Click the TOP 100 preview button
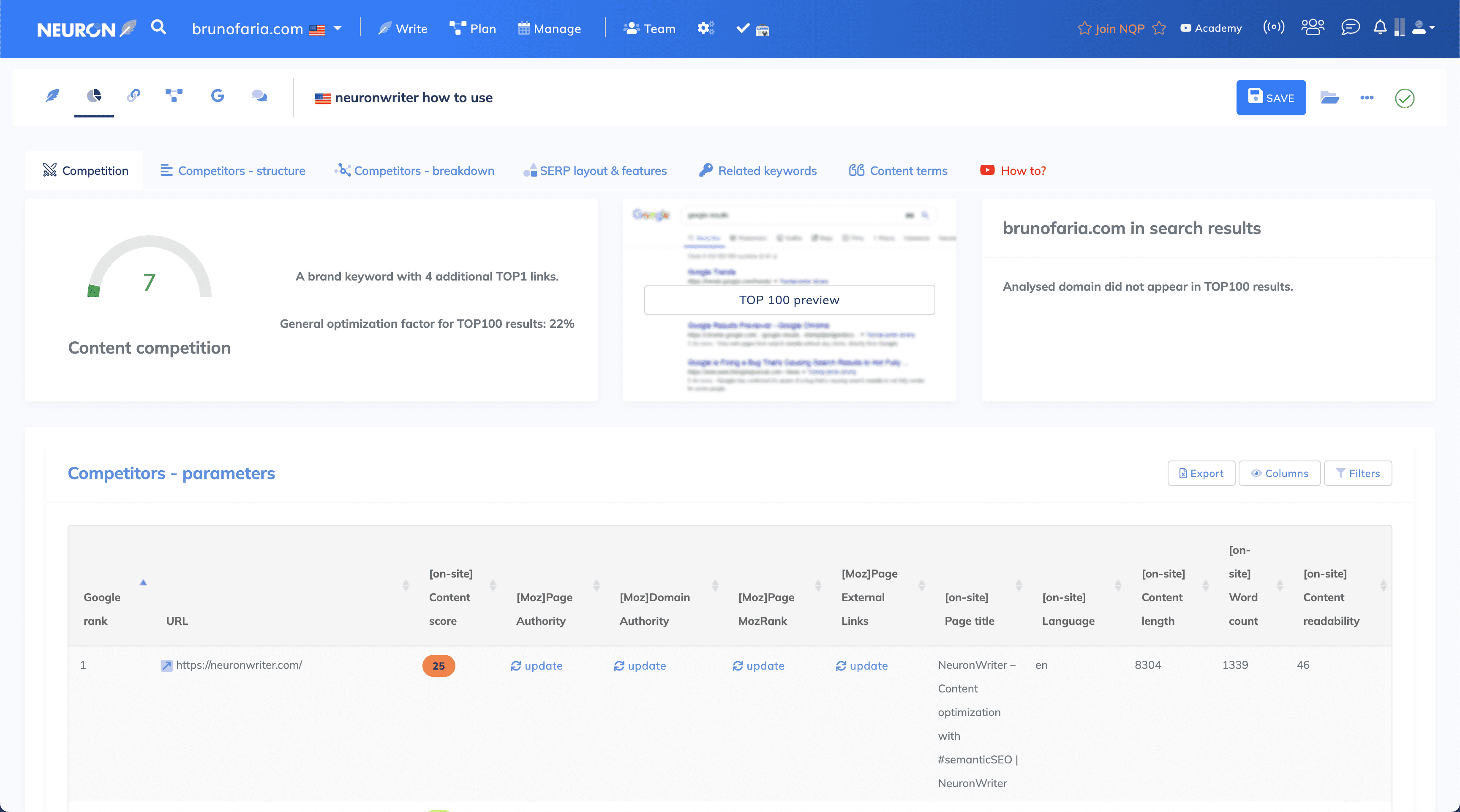 (x=789, y=300)
